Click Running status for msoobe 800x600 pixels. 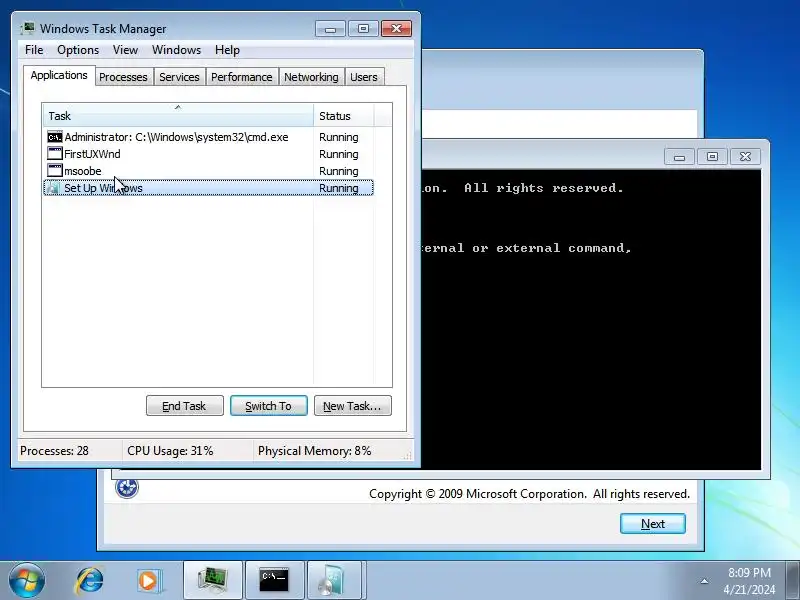[339, 171]
